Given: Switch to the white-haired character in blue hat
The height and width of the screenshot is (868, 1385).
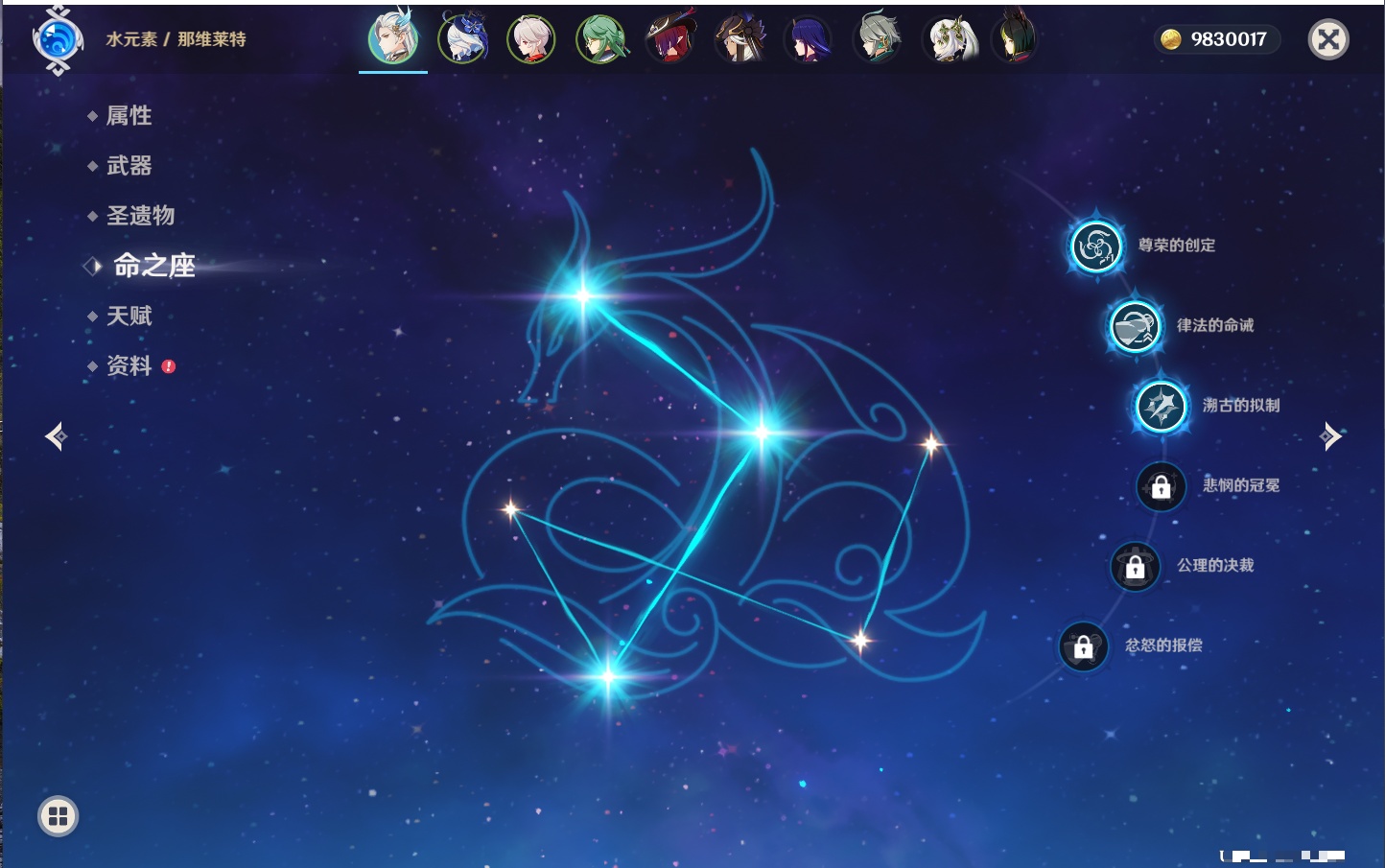Looking at the screenshot, I should 463,39.
